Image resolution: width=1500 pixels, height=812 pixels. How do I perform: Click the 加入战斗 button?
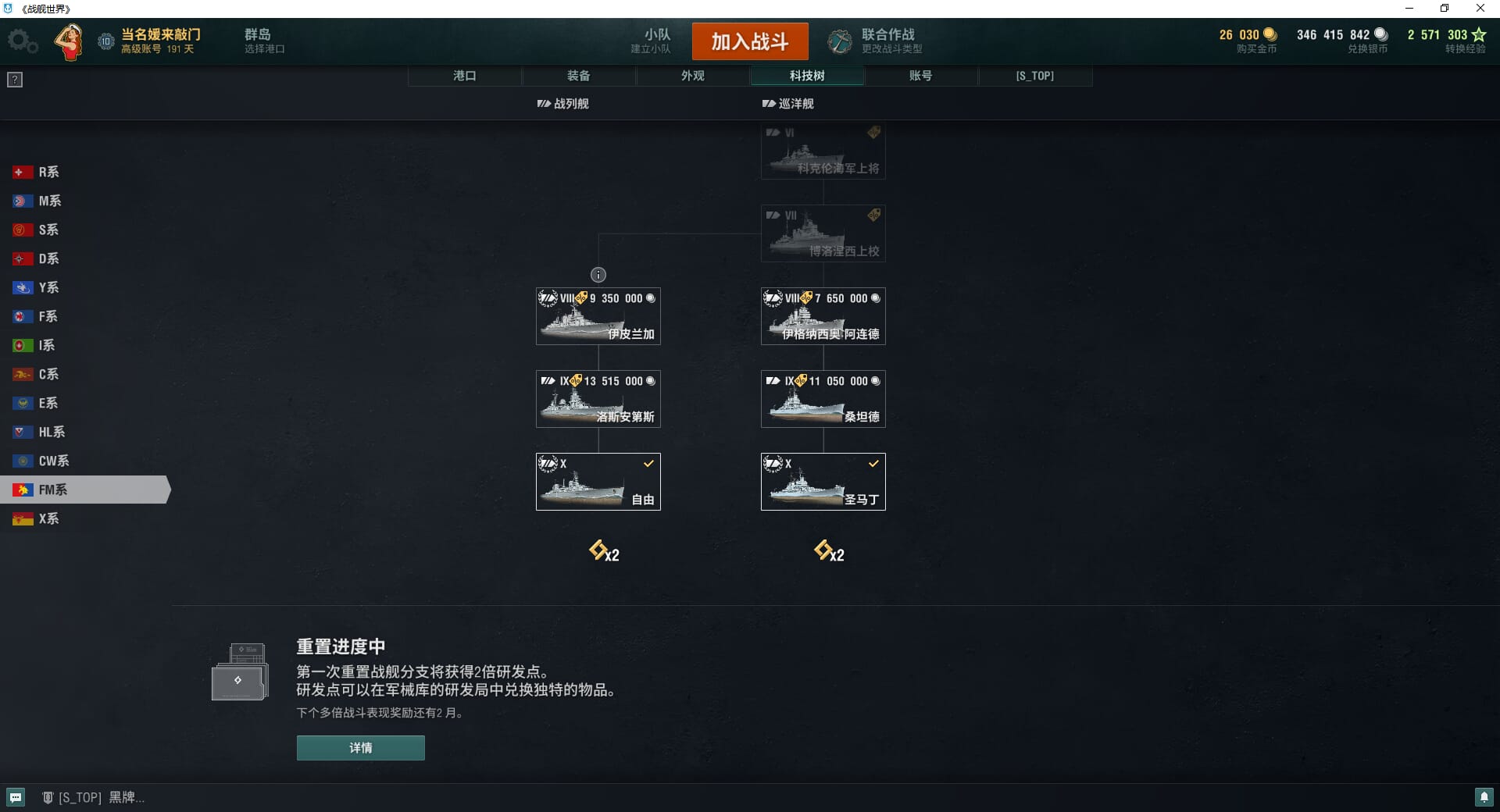(x=750, y=41)
